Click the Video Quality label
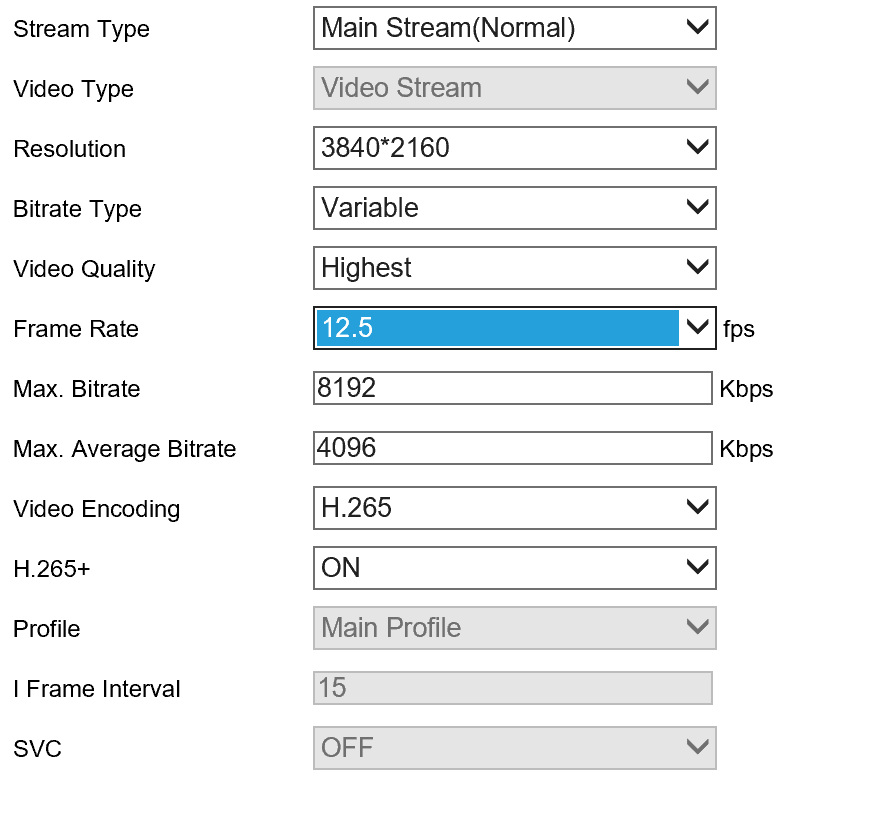This screenshot has height=819, width=872. [x=84, y=269]
